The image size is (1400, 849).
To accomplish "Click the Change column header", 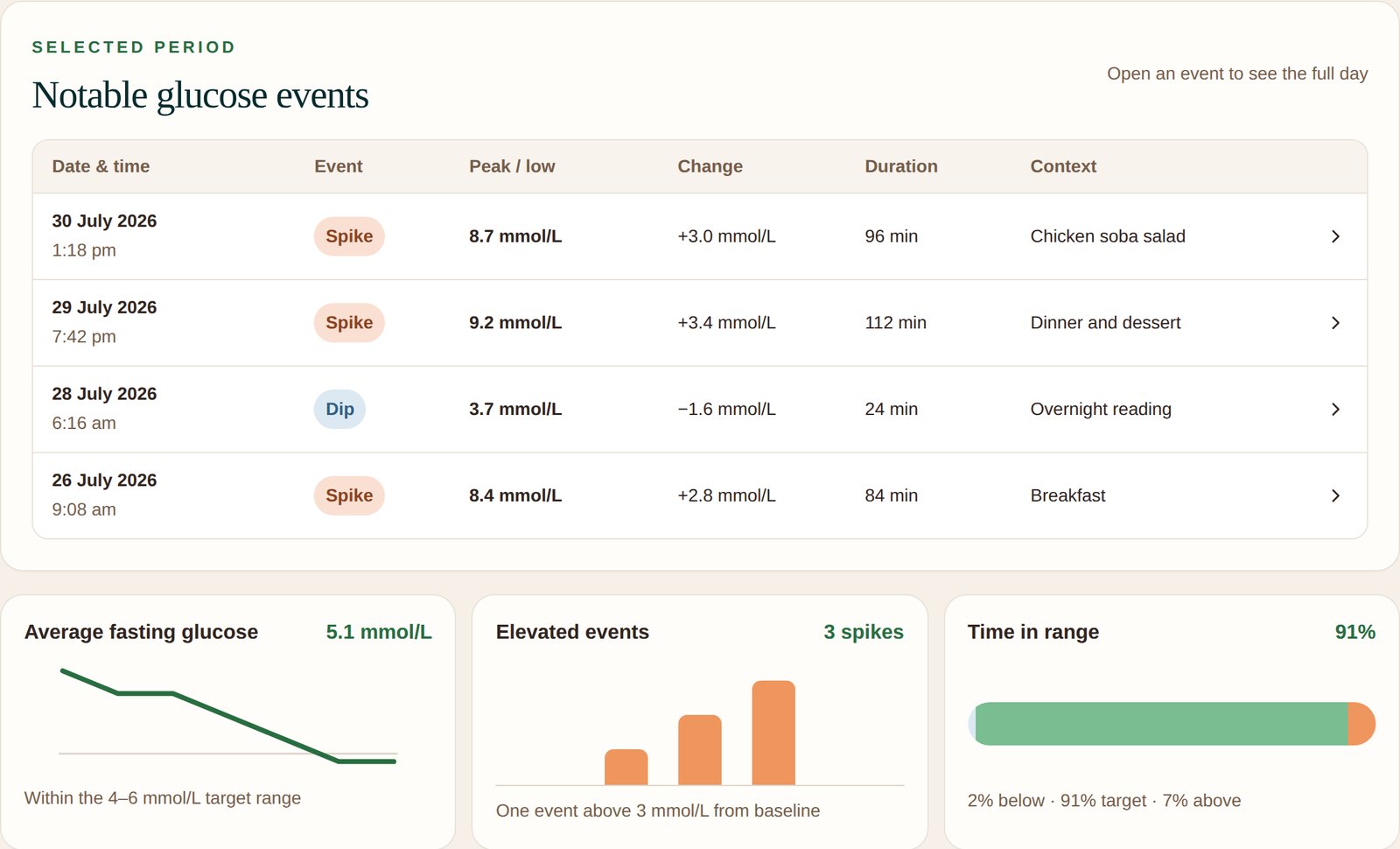I will [x=710, y=166].
